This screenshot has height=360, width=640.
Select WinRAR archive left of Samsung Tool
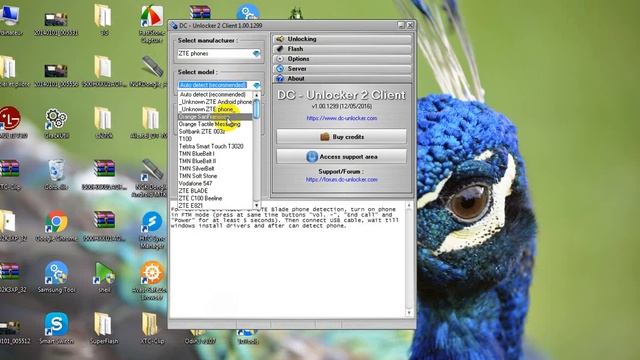(x=11, y=277)
